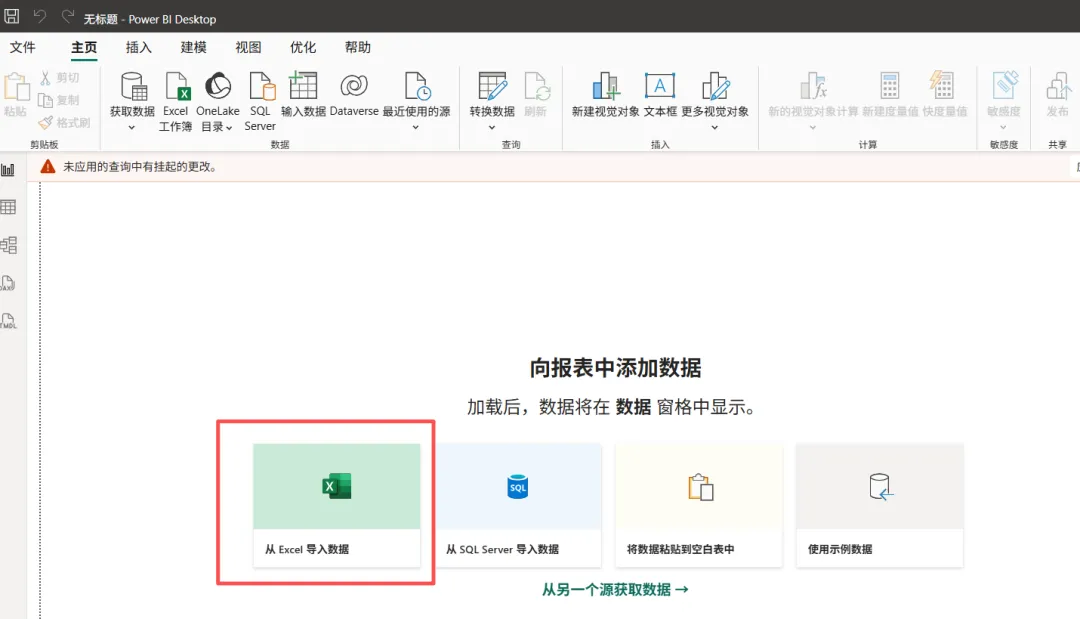Click the 发布 publish icon

point(1058,87)
